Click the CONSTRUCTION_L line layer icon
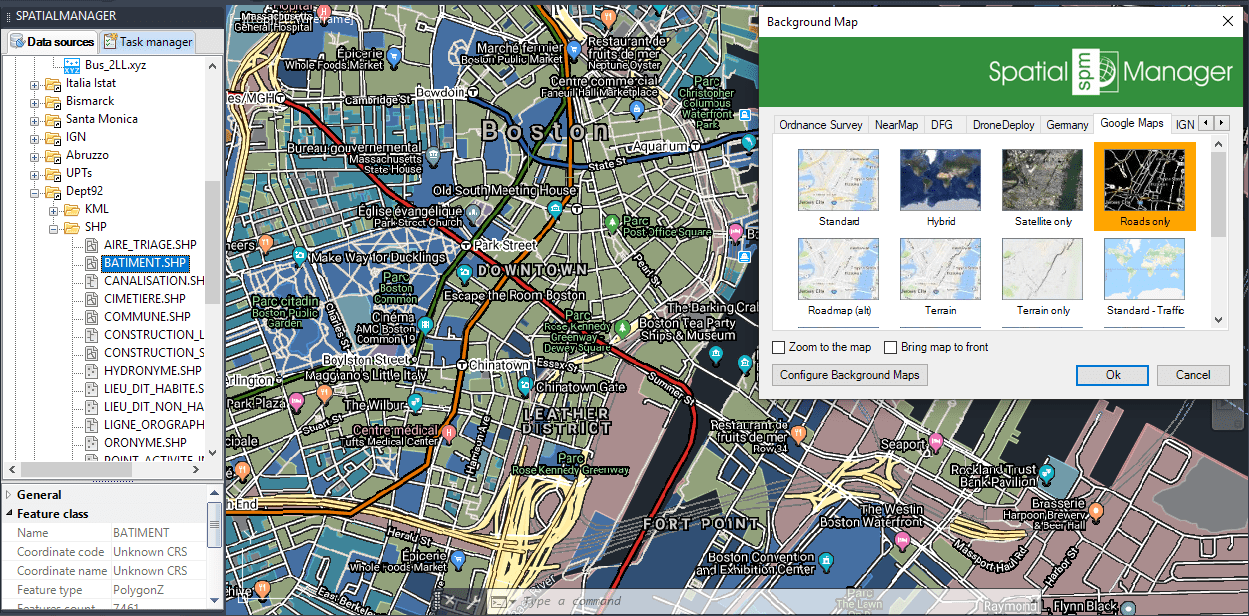 coord(91,335)
